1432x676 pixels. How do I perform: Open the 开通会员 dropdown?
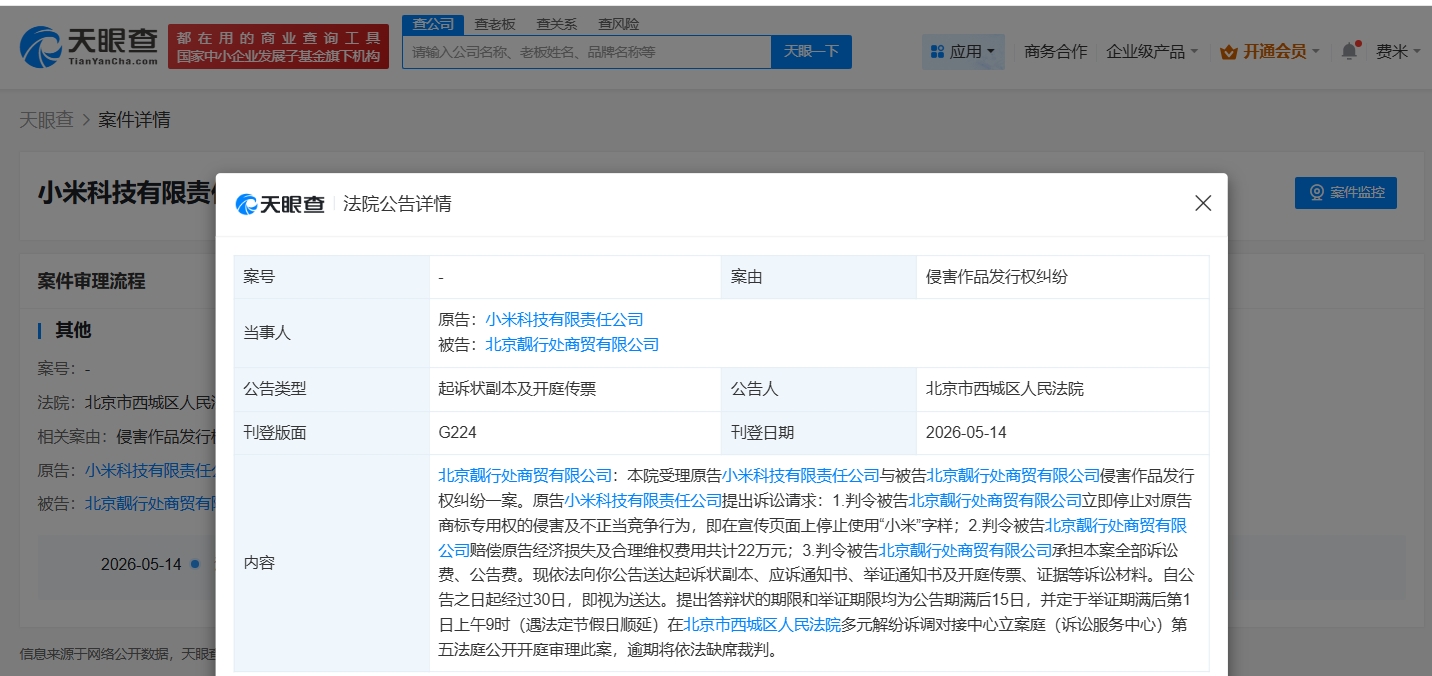pyautogui.click(x=1270, y=51)
